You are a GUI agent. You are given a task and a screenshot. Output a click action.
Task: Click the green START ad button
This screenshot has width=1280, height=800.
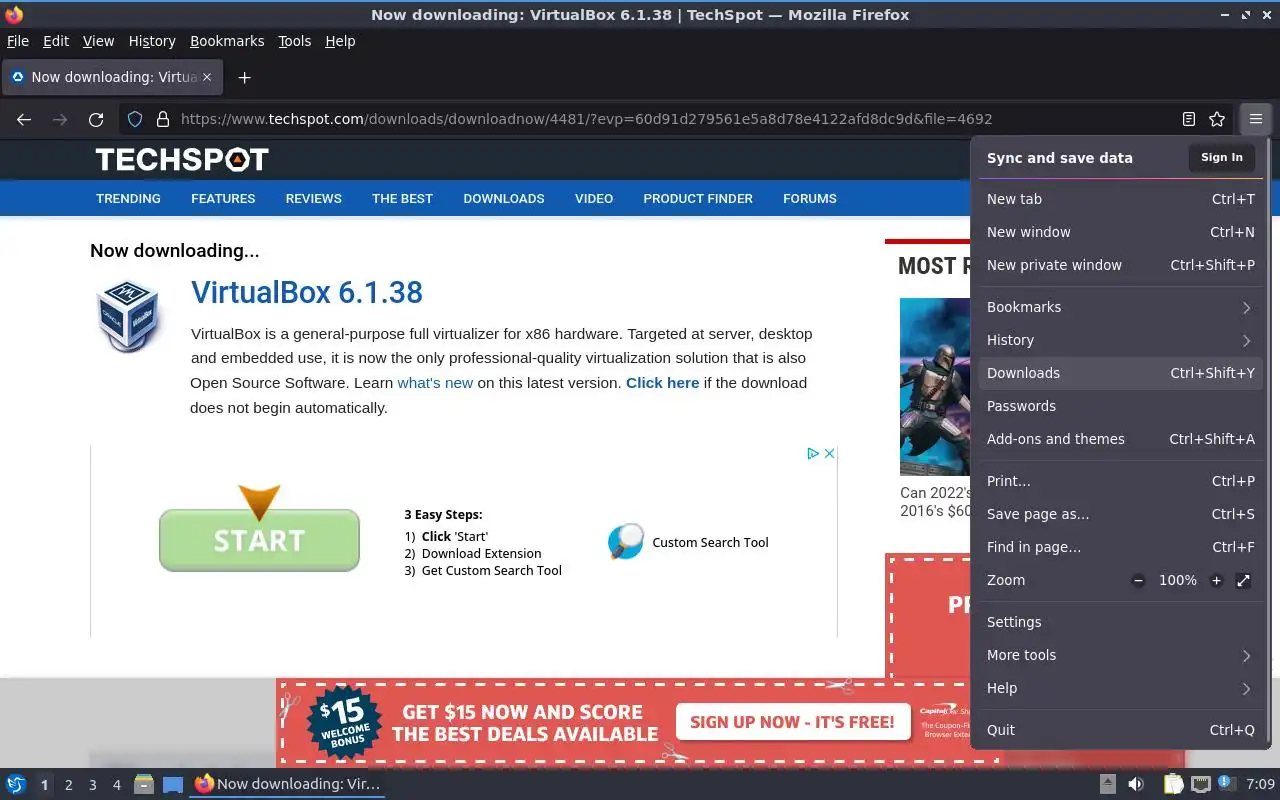[259, 540]
